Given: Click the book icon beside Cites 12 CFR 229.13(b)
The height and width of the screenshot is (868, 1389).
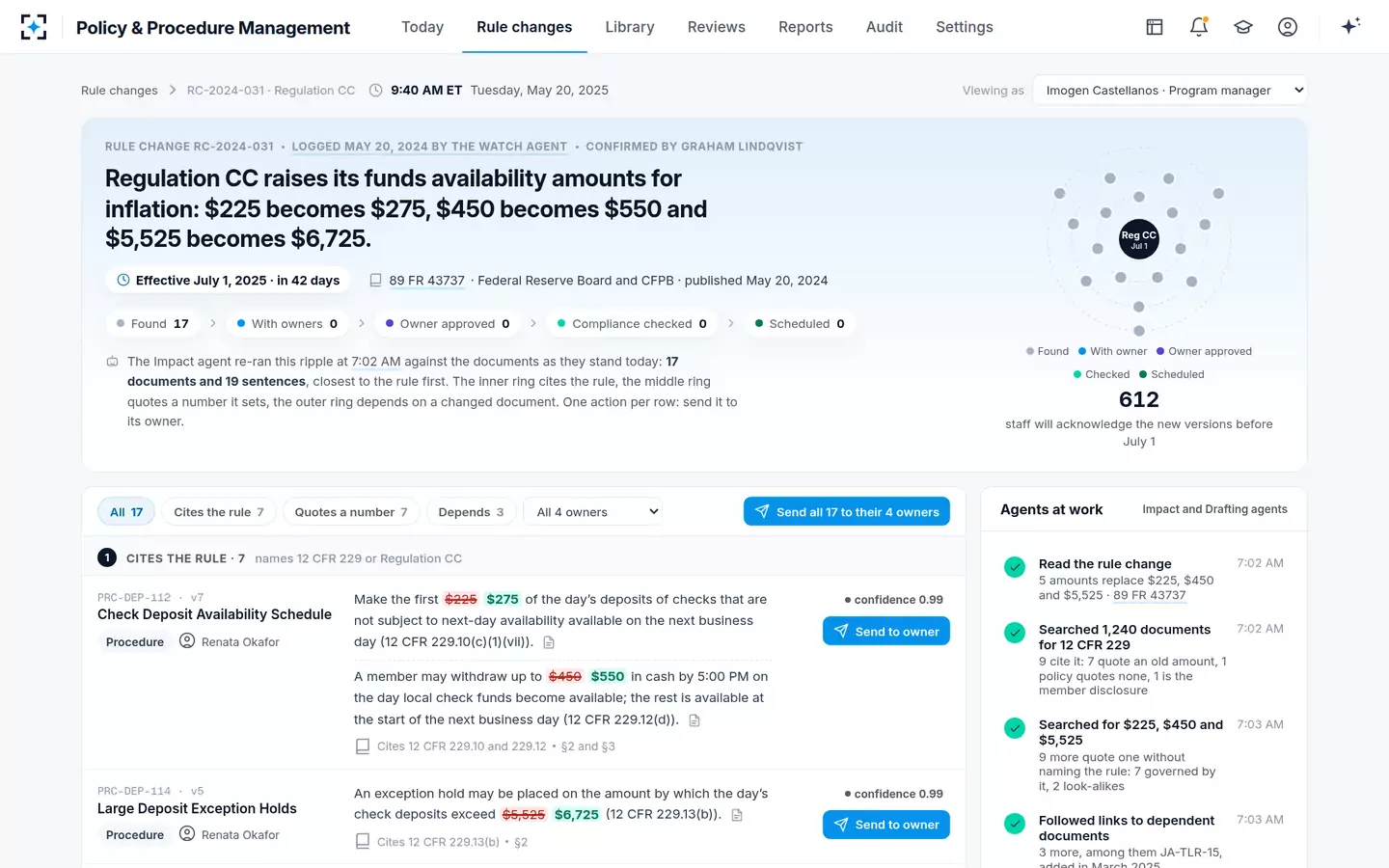Looking at the screenshot, I should point(363,842).
